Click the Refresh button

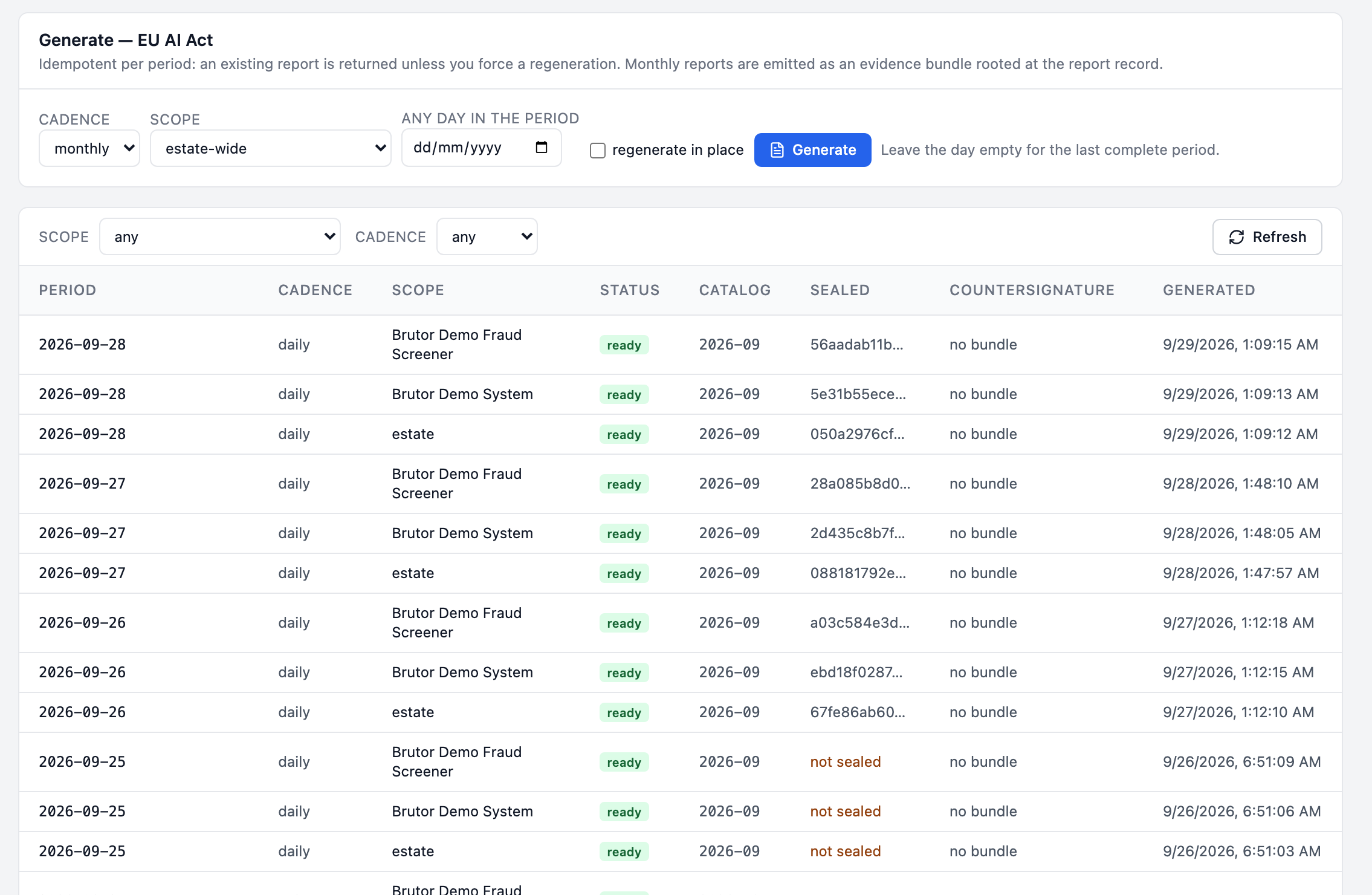coord(1267,237)
